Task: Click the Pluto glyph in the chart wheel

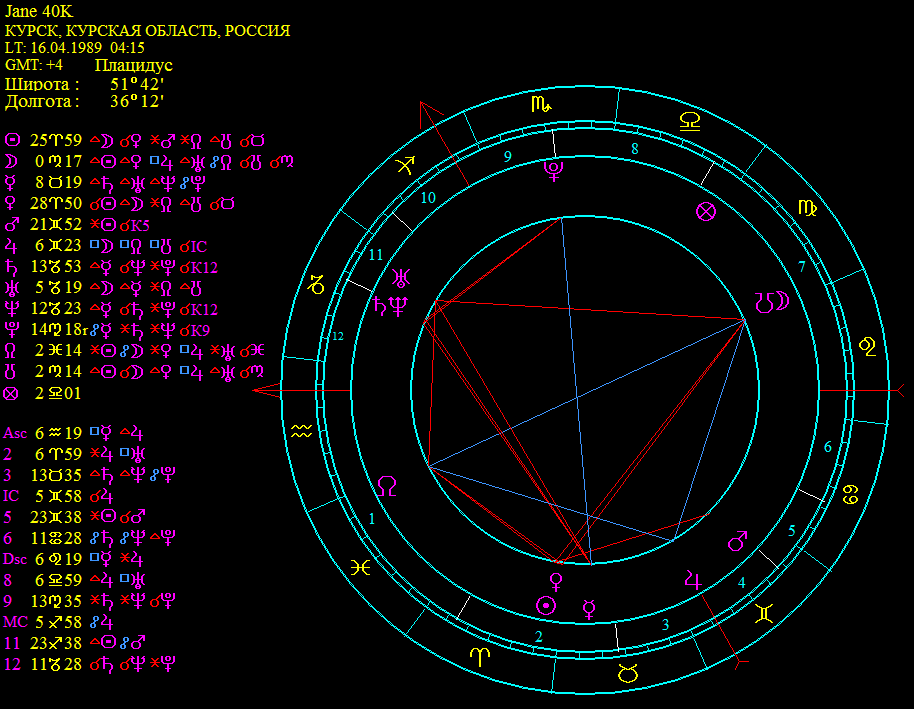Action: [552, 171]
